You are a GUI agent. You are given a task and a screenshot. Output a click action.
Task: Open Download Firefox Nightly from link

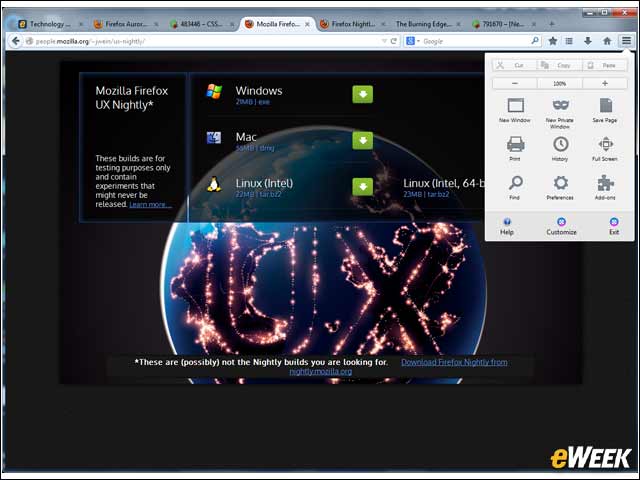[454, 362]
